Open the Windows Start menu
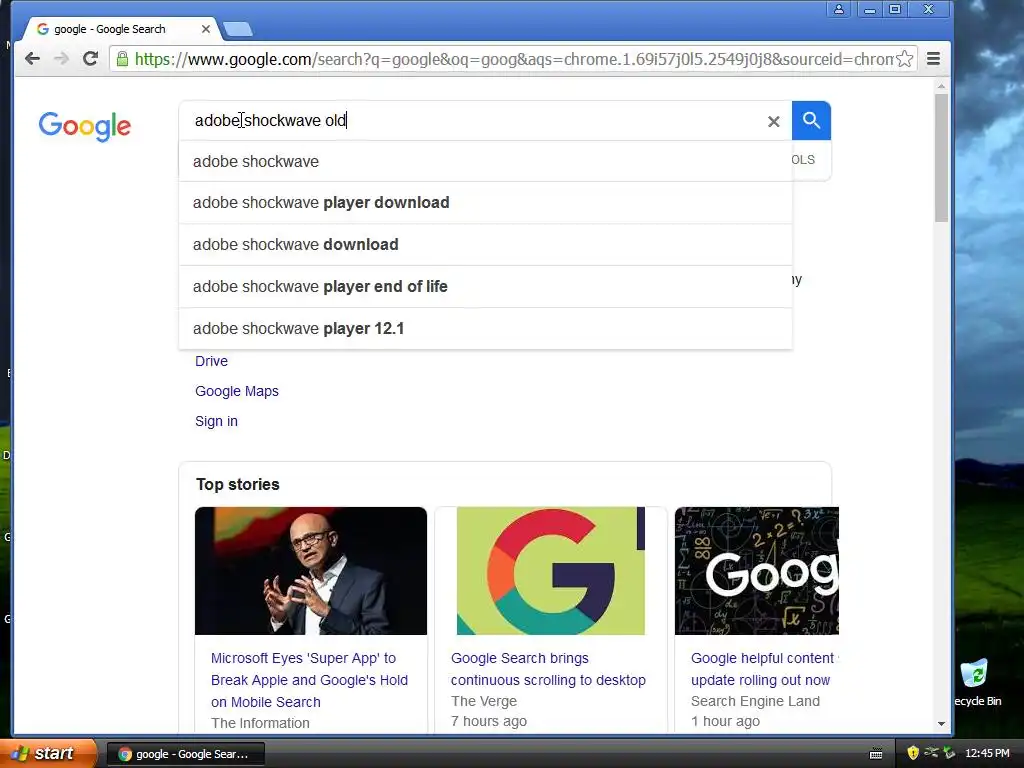Screen dimensions: 1024x768 pyautogui.click(x=48, y=754)
